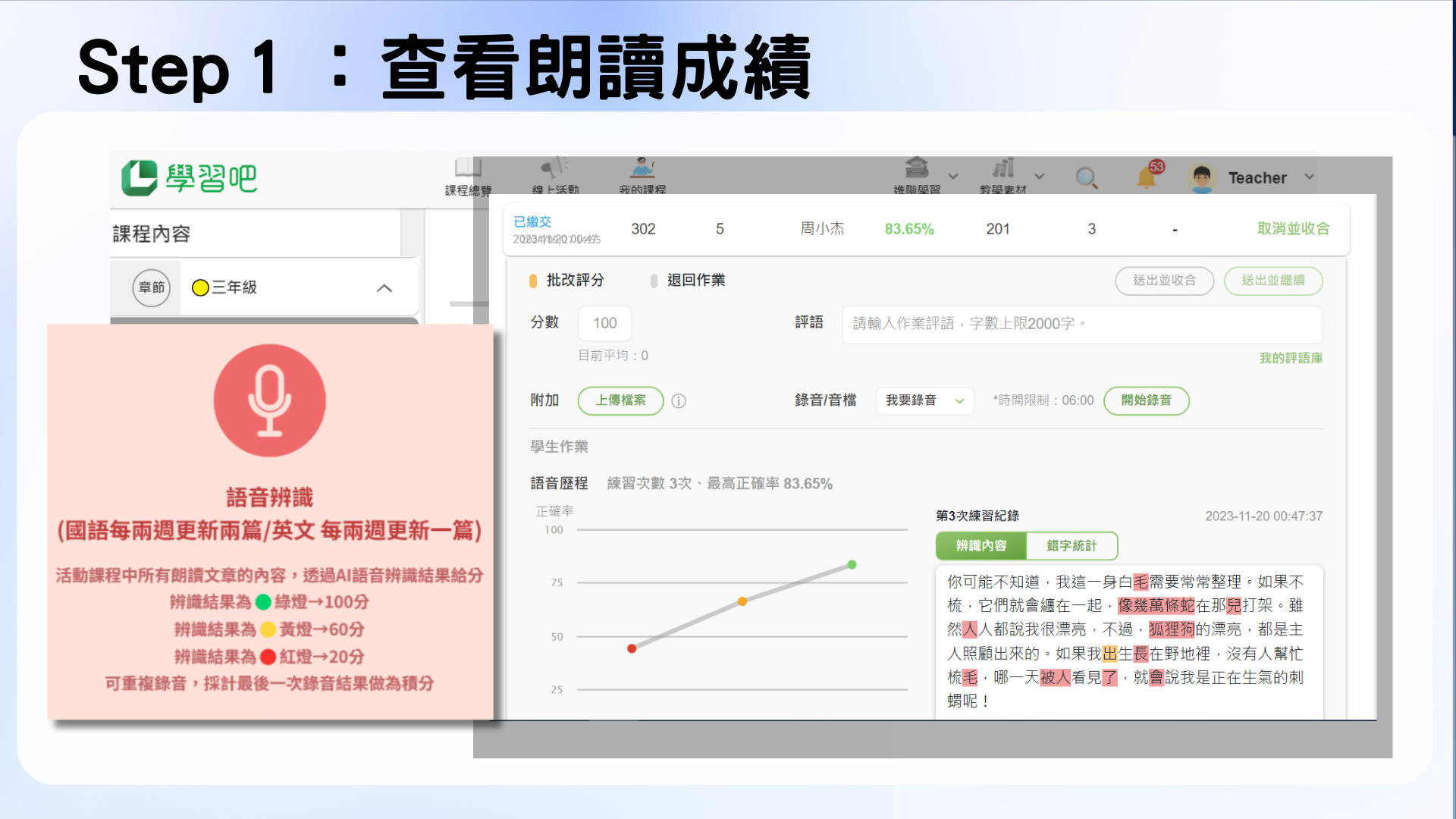The height and width of the screenshot is (819, 1456).
Task: Click the 目前平均：0 text
Action: pos(613,356)
